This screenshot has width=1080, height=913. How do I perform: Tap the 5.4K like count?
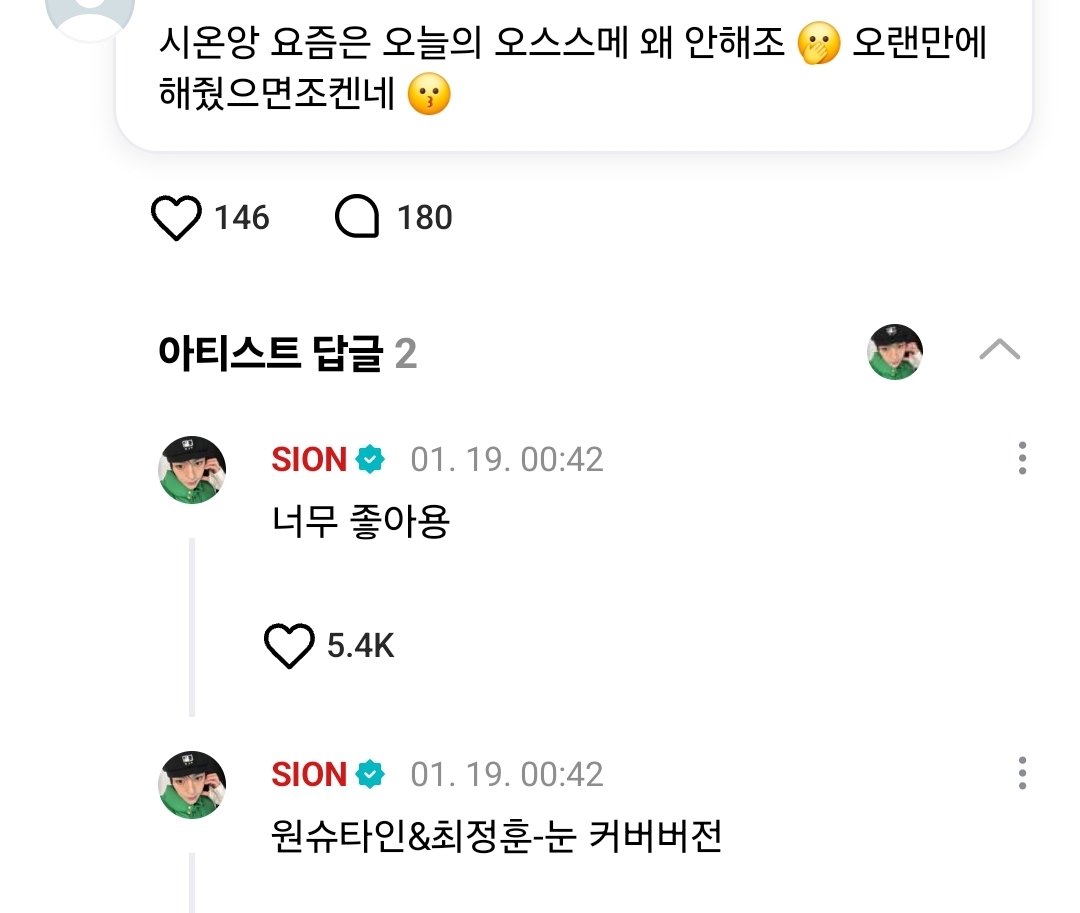click(361, 647)
